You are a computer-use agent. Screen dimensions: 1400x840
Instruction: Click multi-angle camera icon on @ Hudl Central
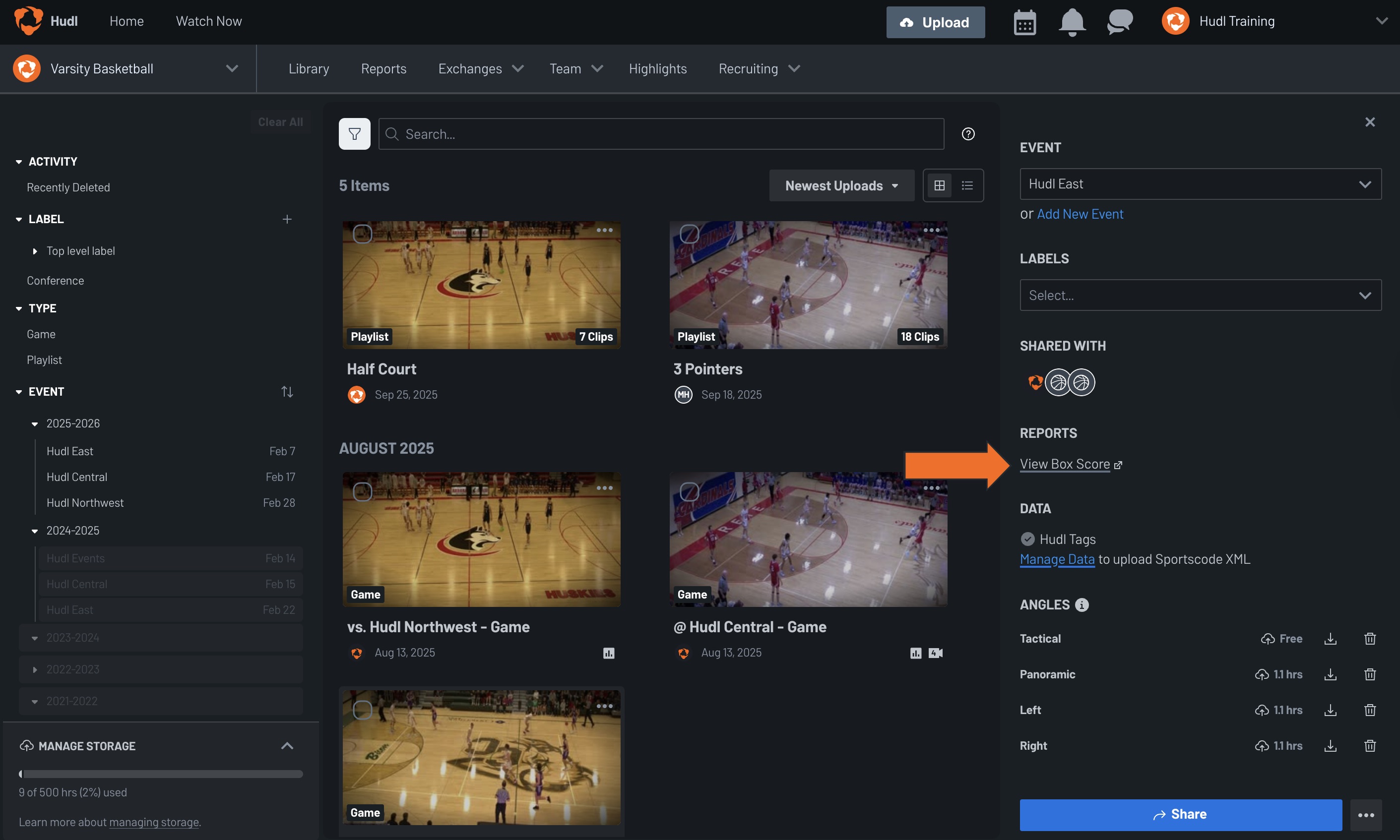pos(936,653)
